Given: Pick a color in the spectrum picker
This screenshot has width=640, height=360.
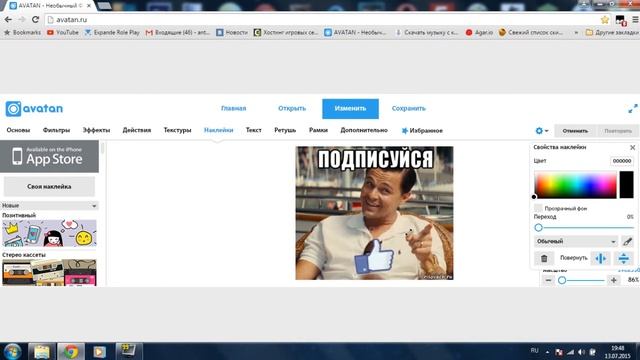Looking at the screenshot, I should 576,185.
